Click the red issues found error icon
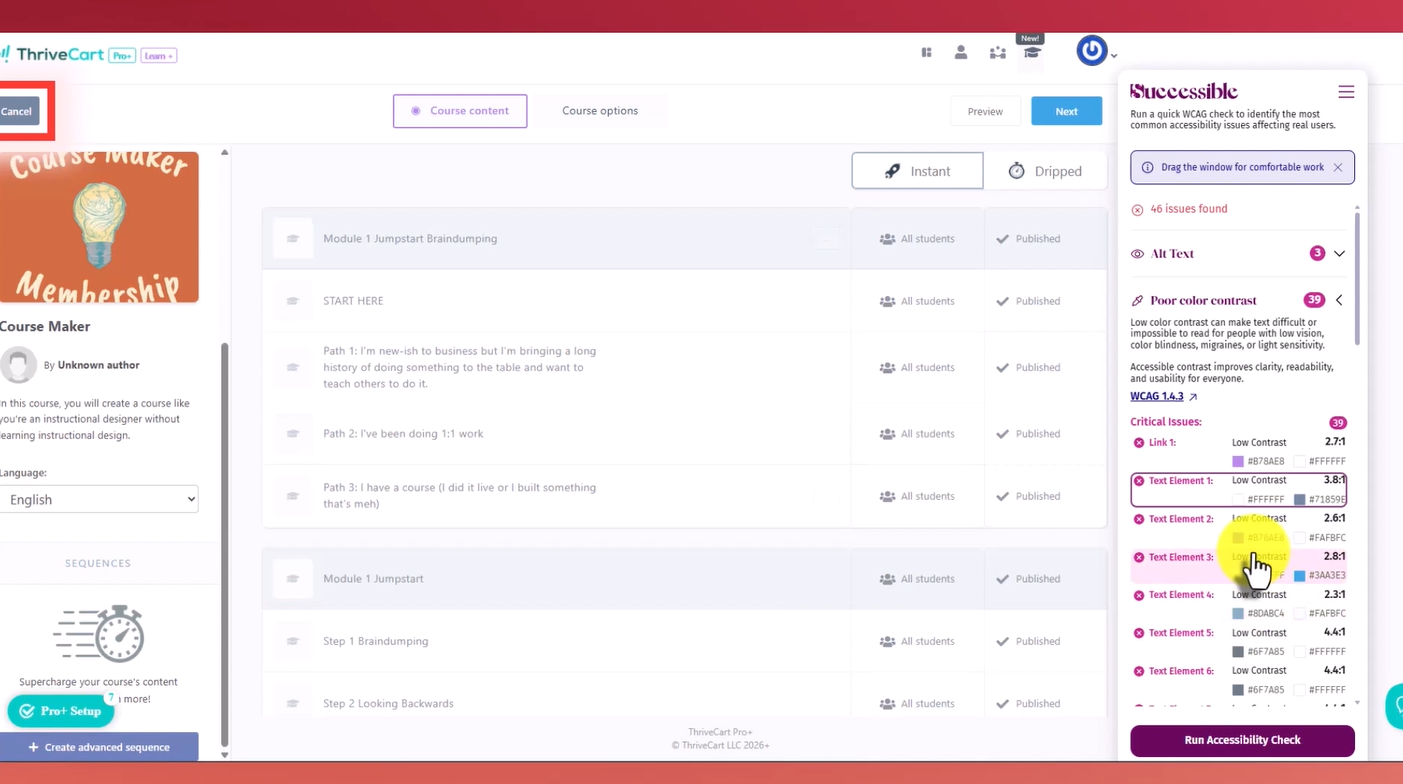The height and width of the screenshot is (784, 1403). click(1137, 209)
